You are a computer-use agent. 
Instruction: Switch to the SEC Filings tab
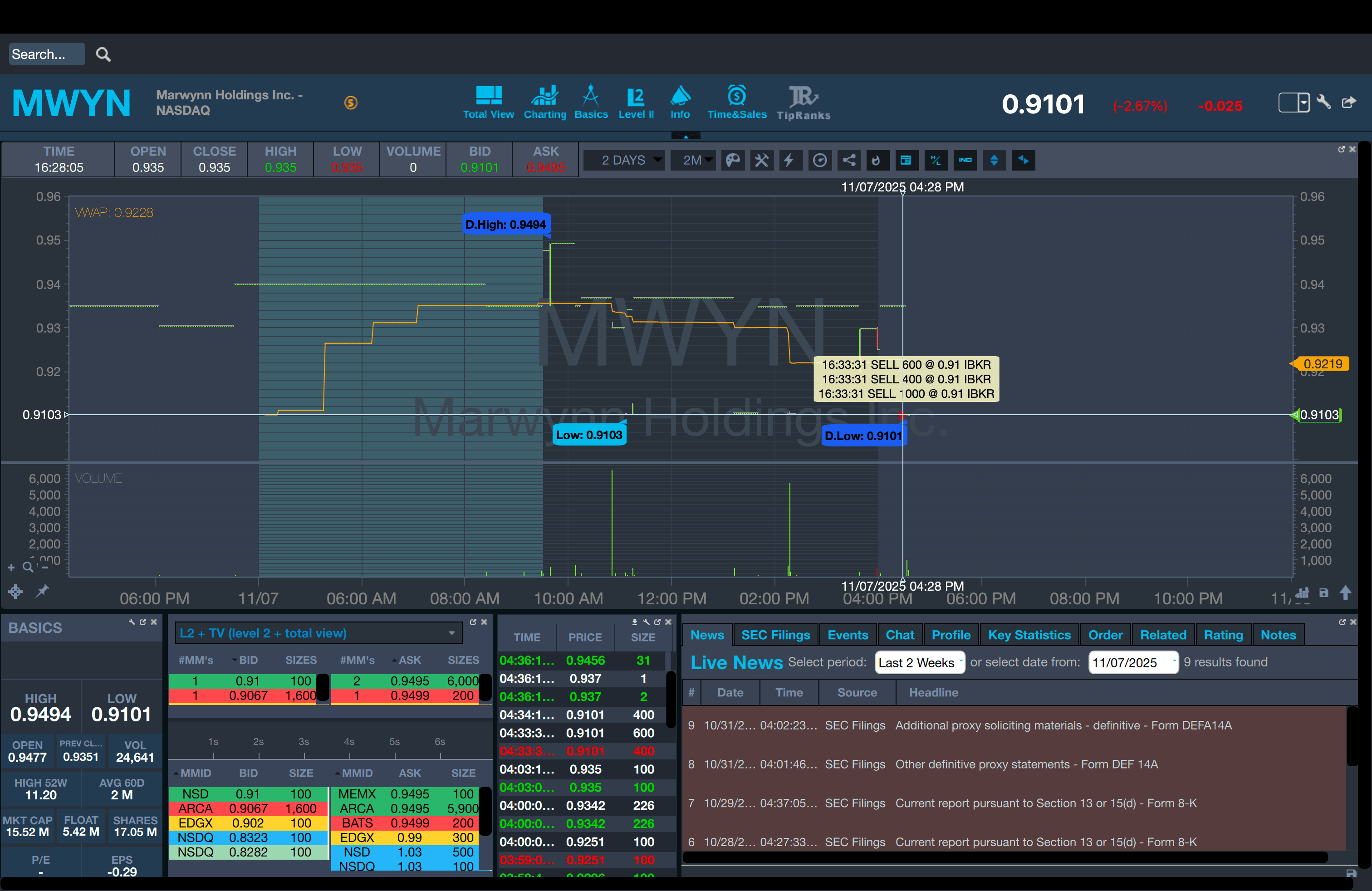click(775, 635)
